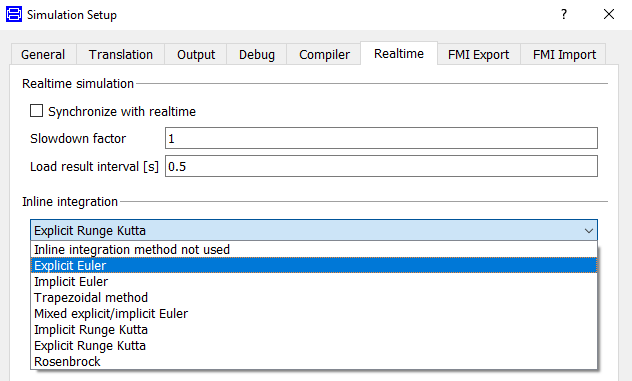632x381 pixels.
Task: Pick the Trapezoidal method option
Action: click(x=314, y=298)
